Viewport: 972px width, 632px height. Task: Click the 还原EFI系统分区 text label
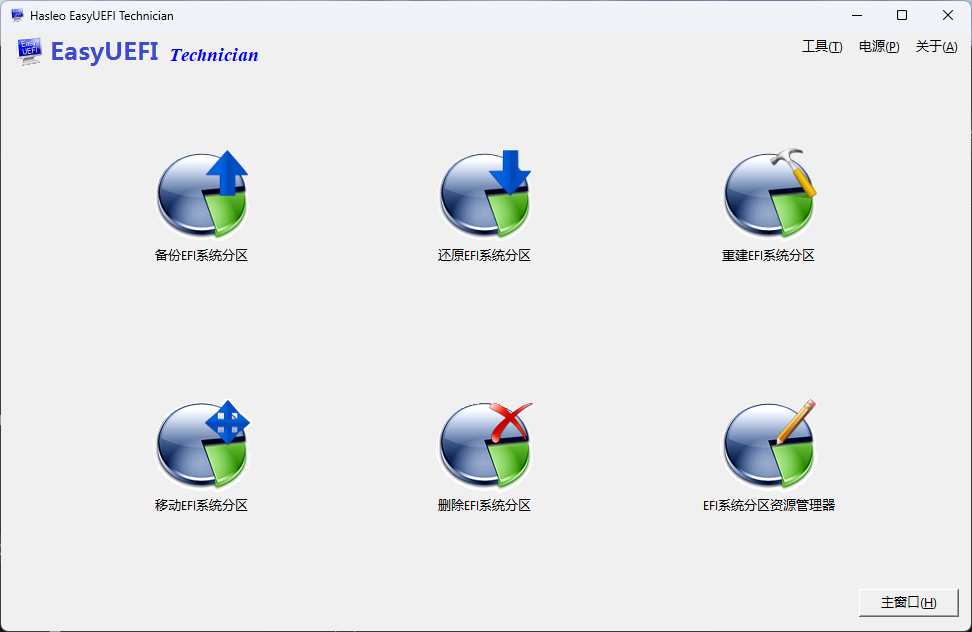pyautogui.click(x=484, y=255)
